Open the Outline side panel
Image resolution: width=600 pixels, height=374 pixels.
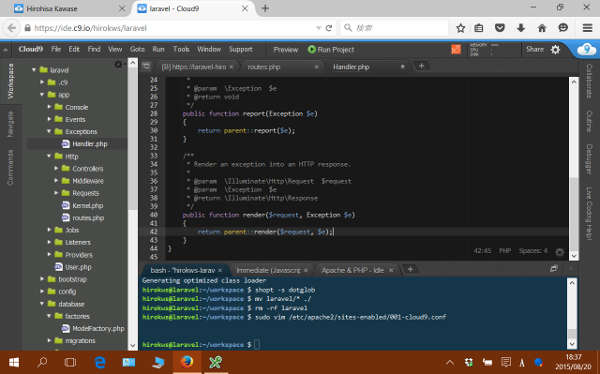click(x=589, y=122)
